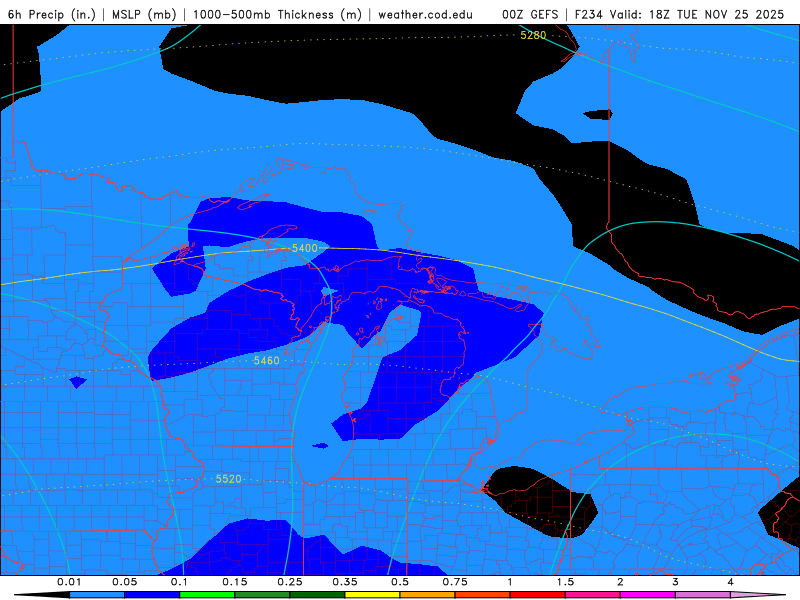The image size is (800, 600).
Task: Select the 'F234' forecast hour label
Action: click(x=590, y=14)
